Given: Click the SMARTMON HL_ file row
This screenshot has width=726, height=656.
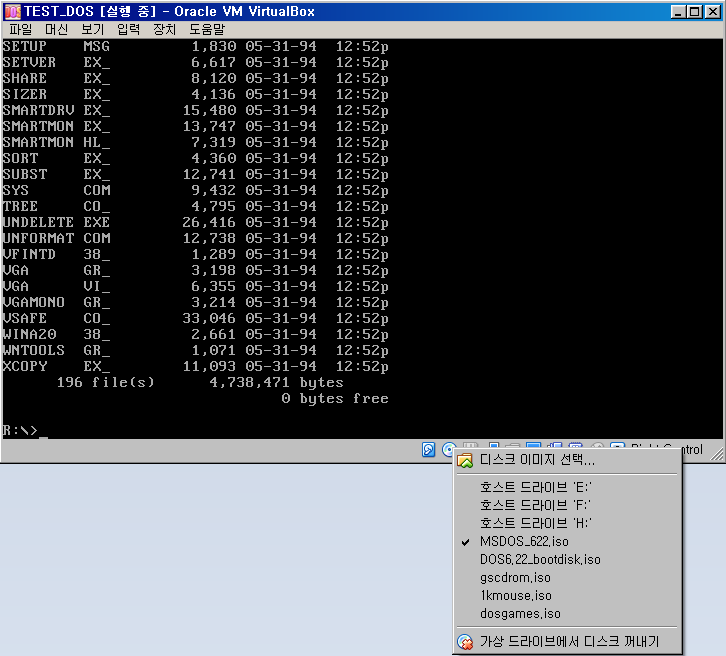Looking at the screenshot, I should [195, 142].
